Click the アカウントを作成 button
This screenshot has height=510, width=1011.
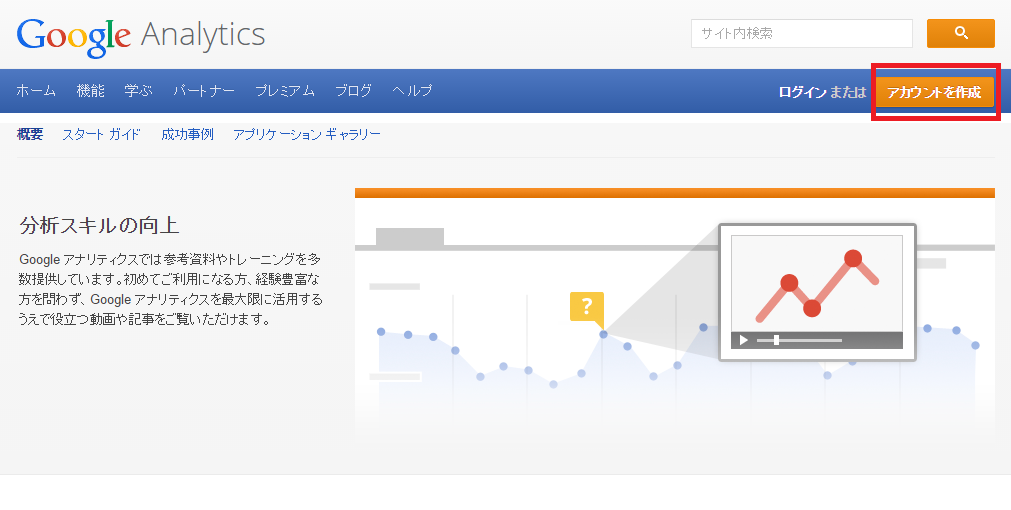point(934,92)
